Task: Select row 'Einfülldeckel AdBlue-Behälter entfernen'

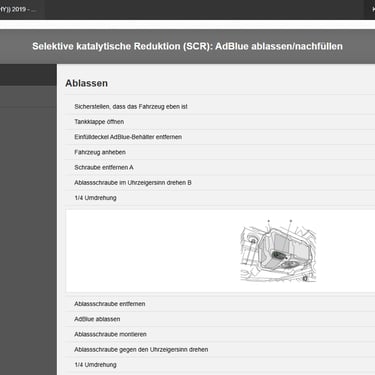Action: click(x=220, y=137)
